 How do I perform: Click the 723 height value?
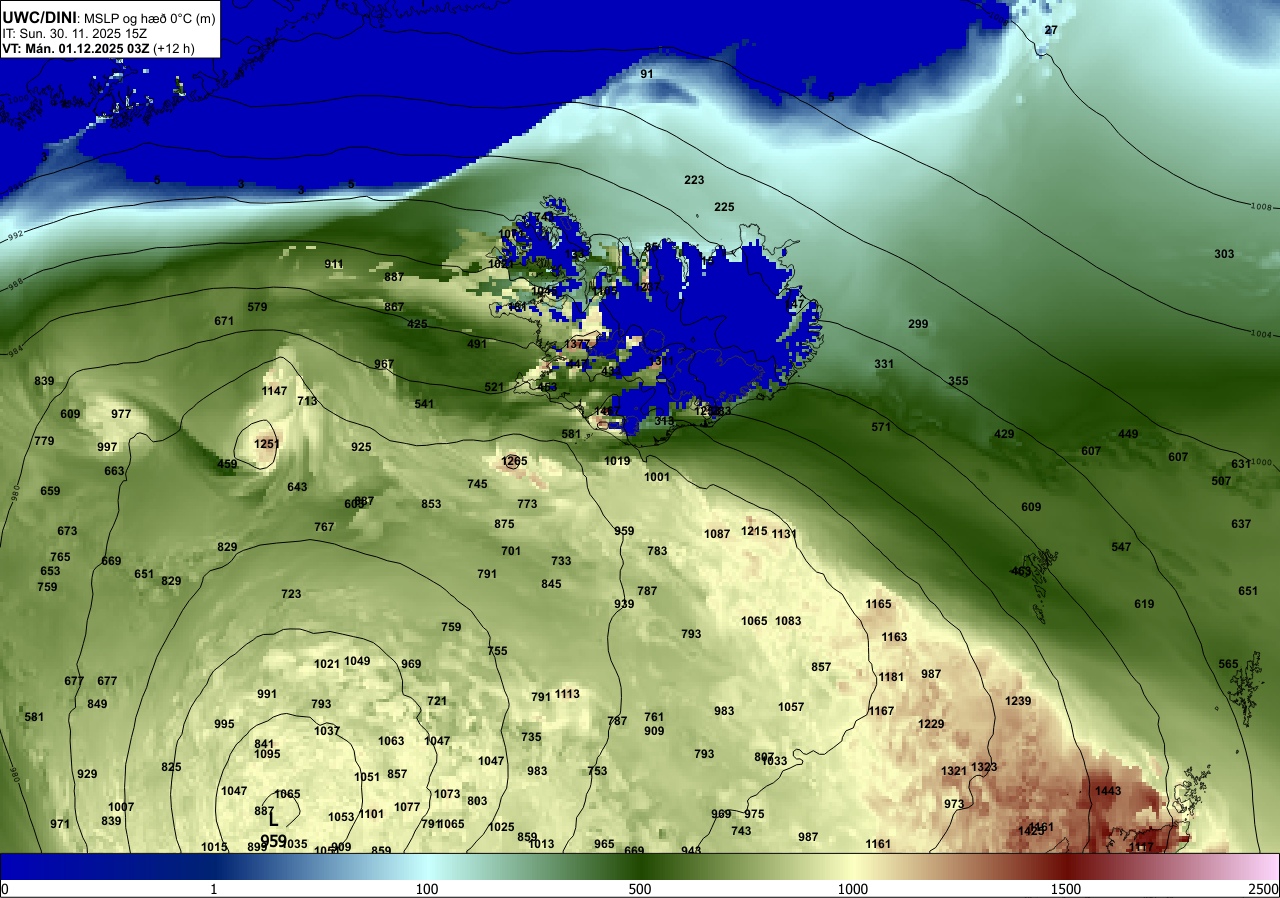point(291,594)
